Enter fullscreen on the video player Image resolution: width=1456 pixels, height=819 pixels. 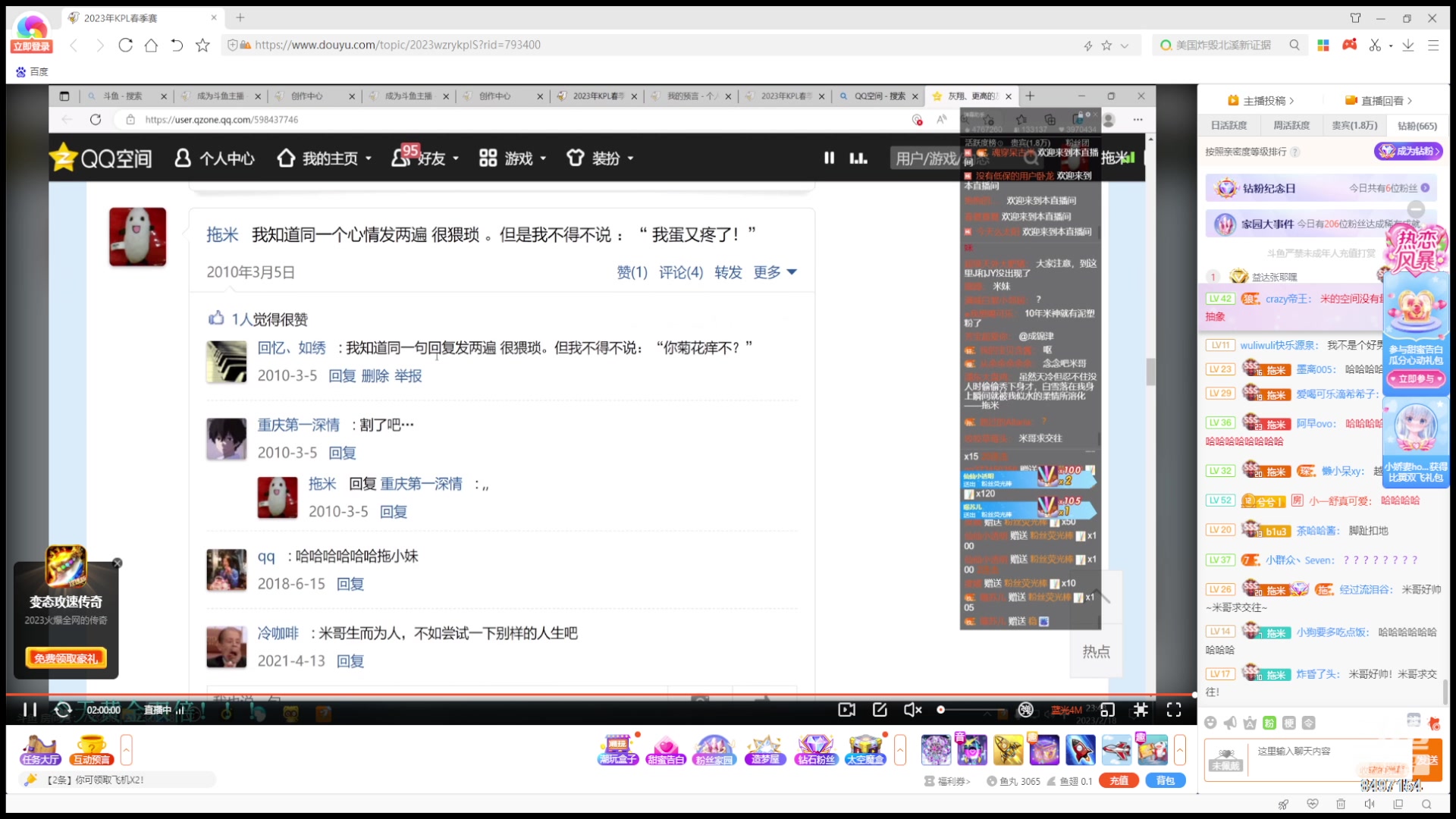(1174, 710)
